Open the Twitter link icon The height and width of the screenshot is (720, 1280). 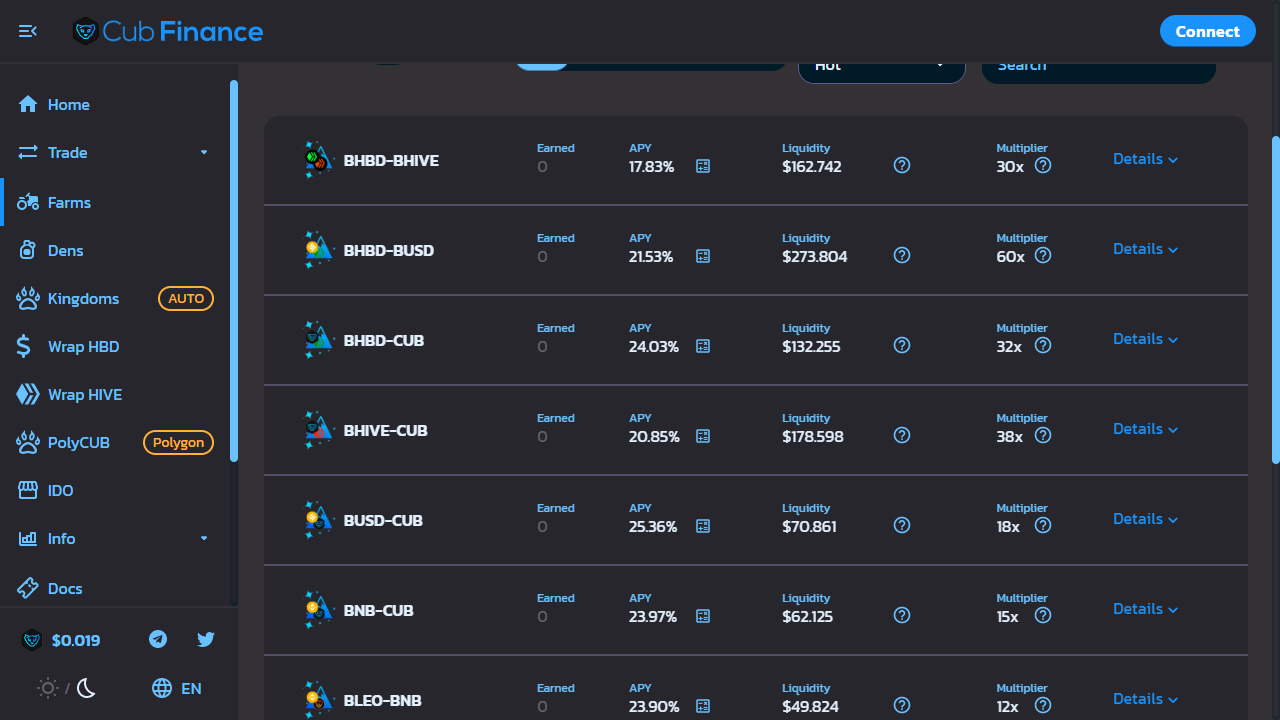coord(206,639)
